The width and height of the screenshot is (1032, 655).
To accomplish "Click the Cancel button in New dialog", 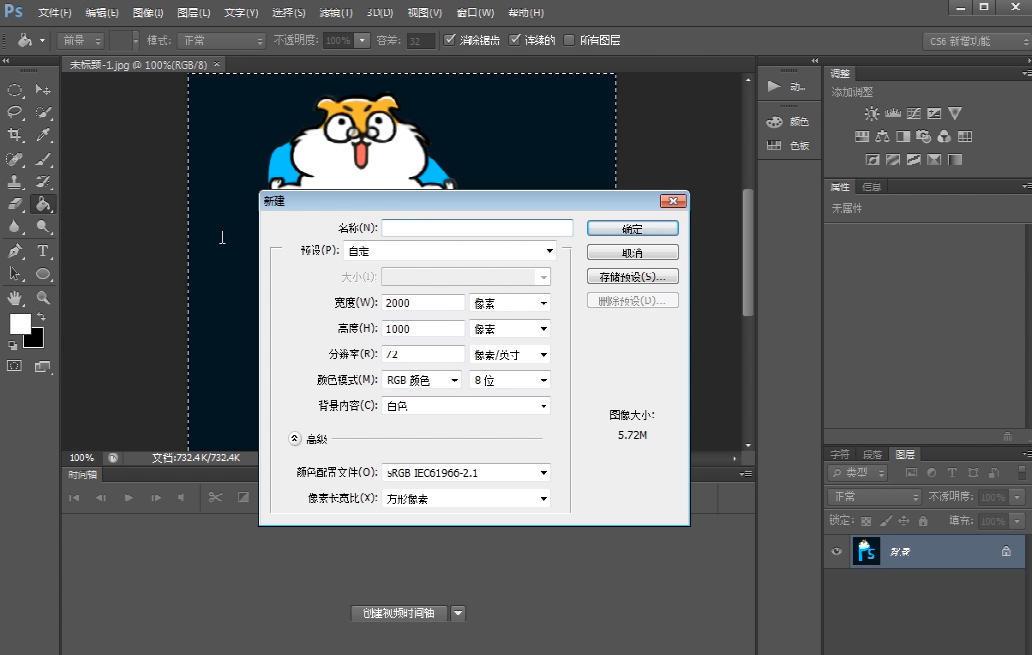I will (x=632, y=253).
